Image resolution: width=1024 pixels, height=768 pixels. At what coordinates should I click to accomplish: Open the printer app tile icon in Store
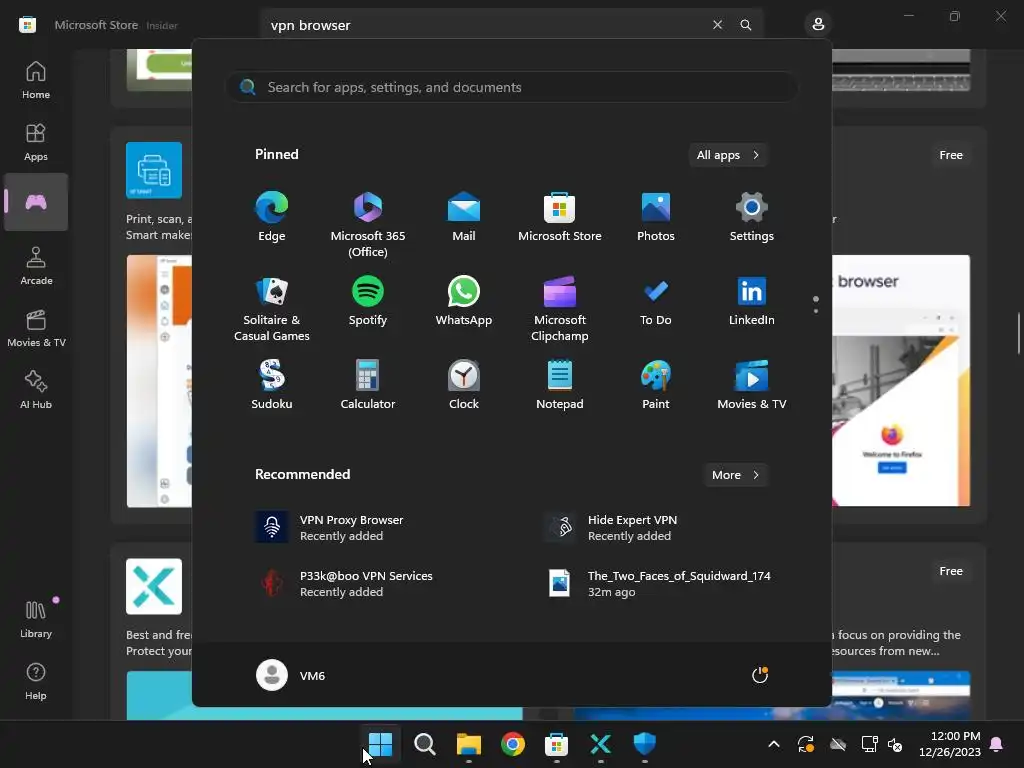[154, 170]
